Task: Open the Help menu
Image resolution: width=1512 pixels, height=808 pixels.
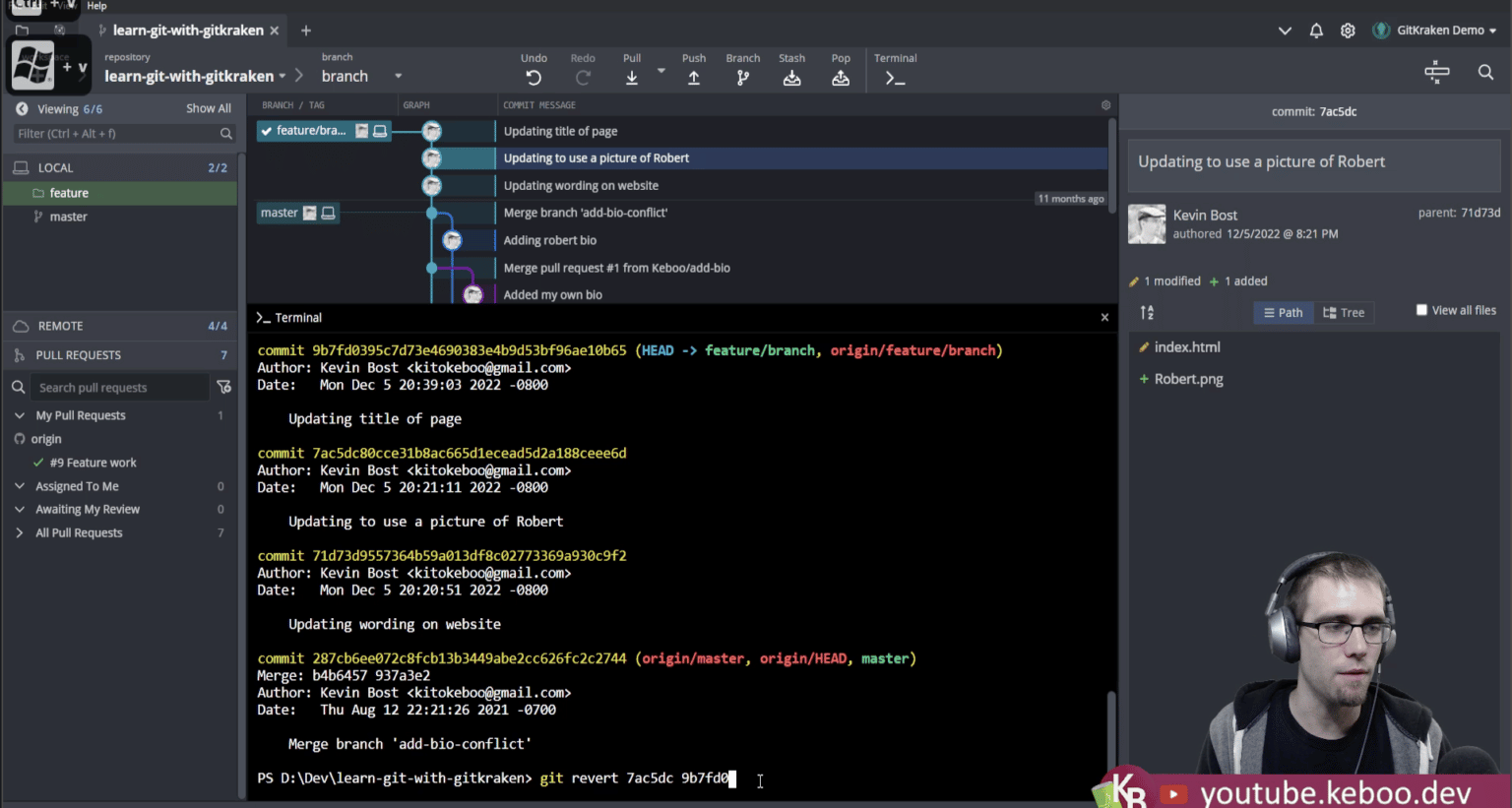Action: 95,6
